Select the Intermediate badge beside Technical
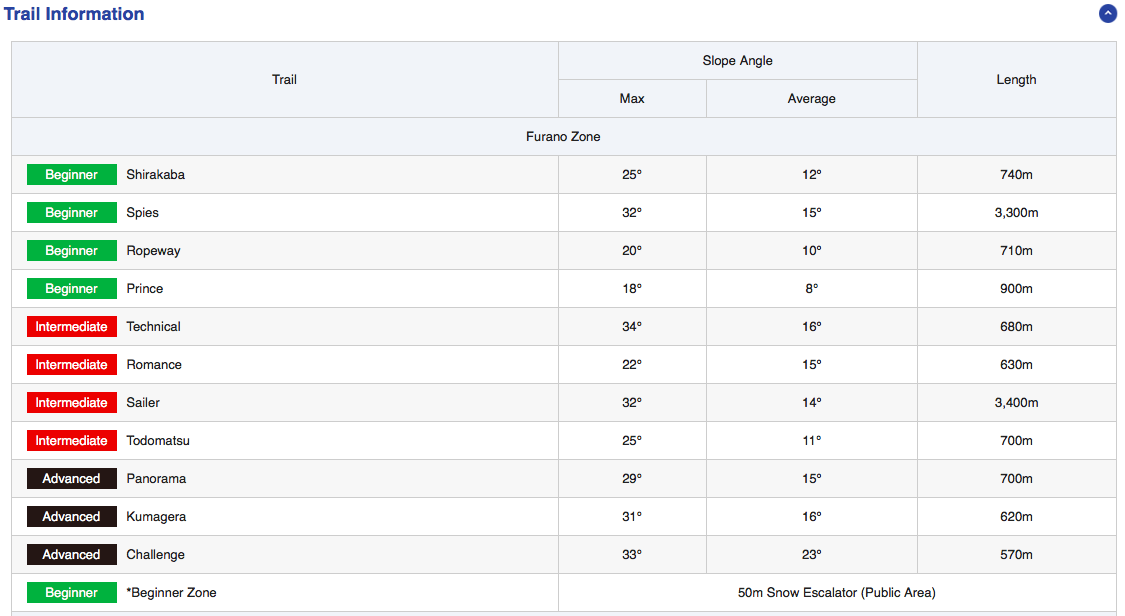 72,327
